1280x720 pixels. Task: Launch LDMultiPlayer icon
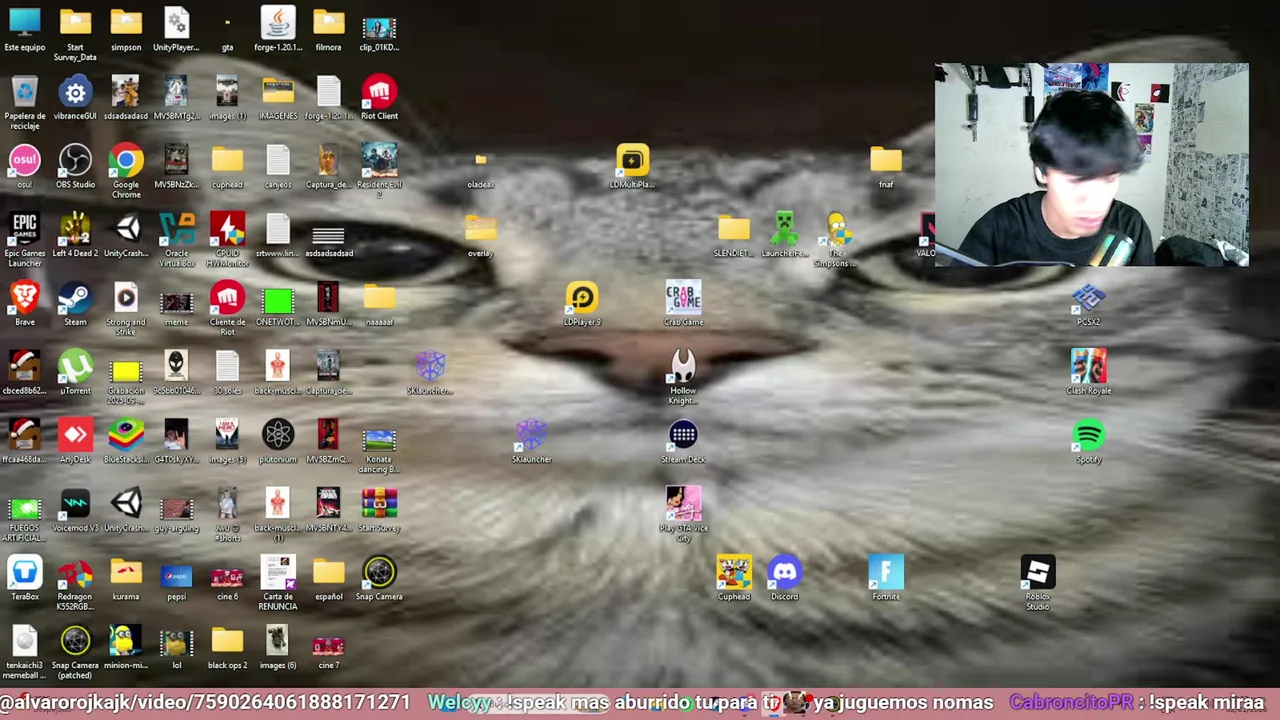pyautogui.click(x=633, y=167)
